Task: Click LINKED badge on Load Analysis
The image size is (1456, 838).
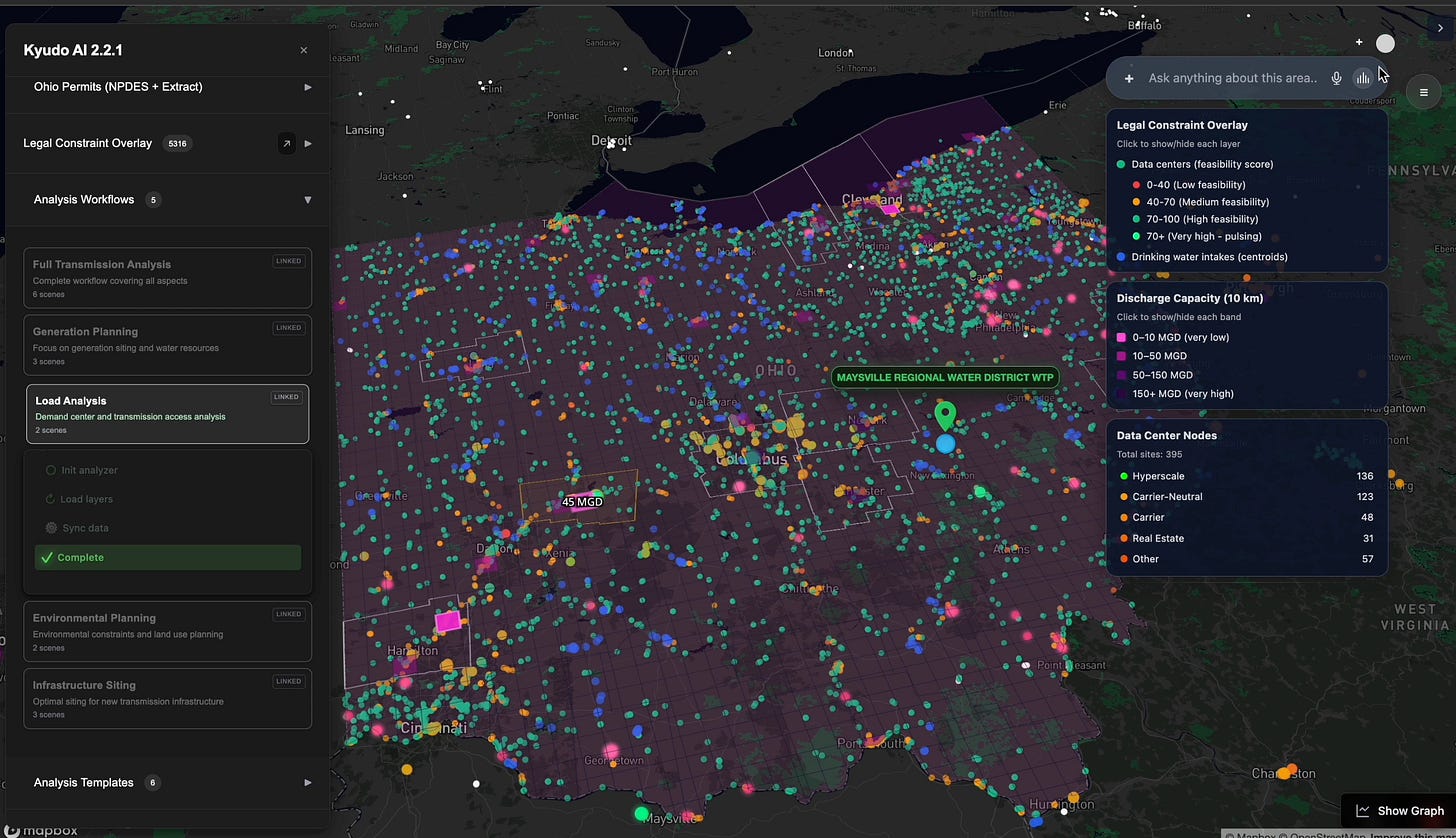Action: click(x=286, y=397)
